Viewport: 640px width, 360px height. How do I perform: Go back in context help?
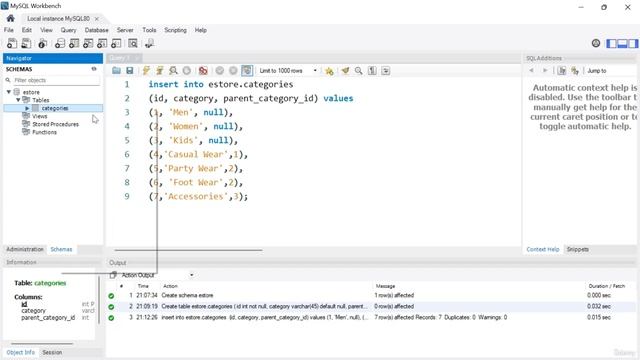[x=531, y=71]
